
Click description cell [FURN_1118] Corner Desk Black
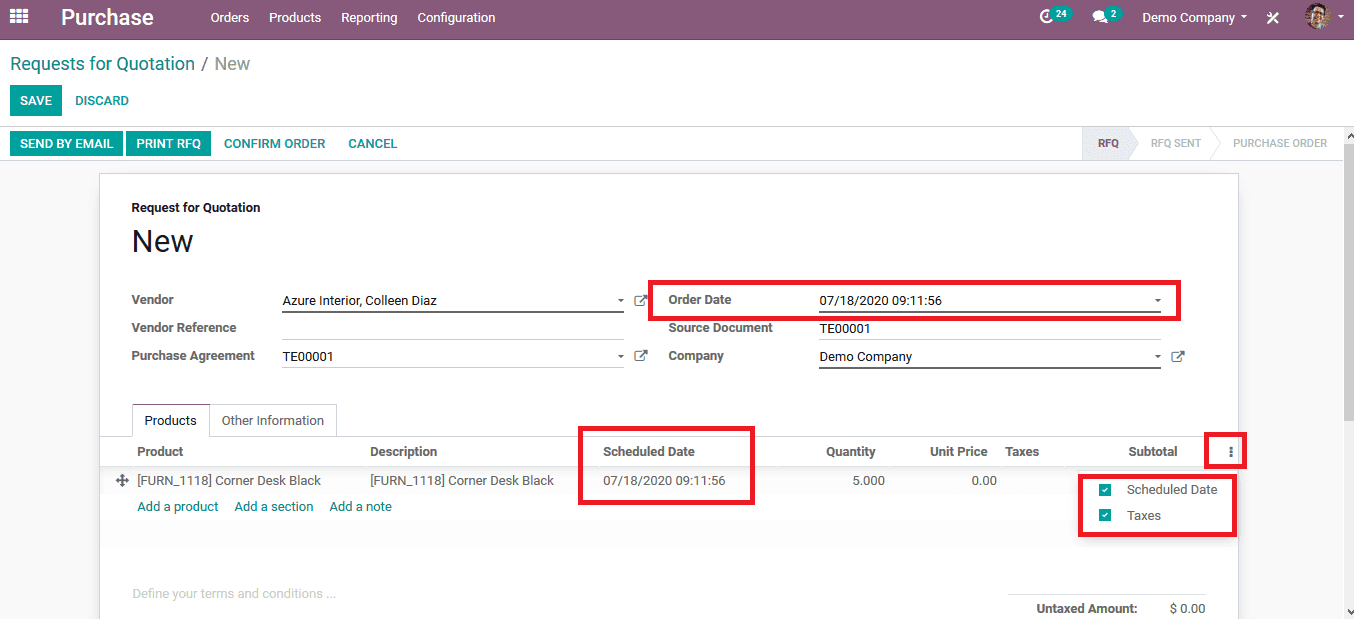click(x=462, y=481)
